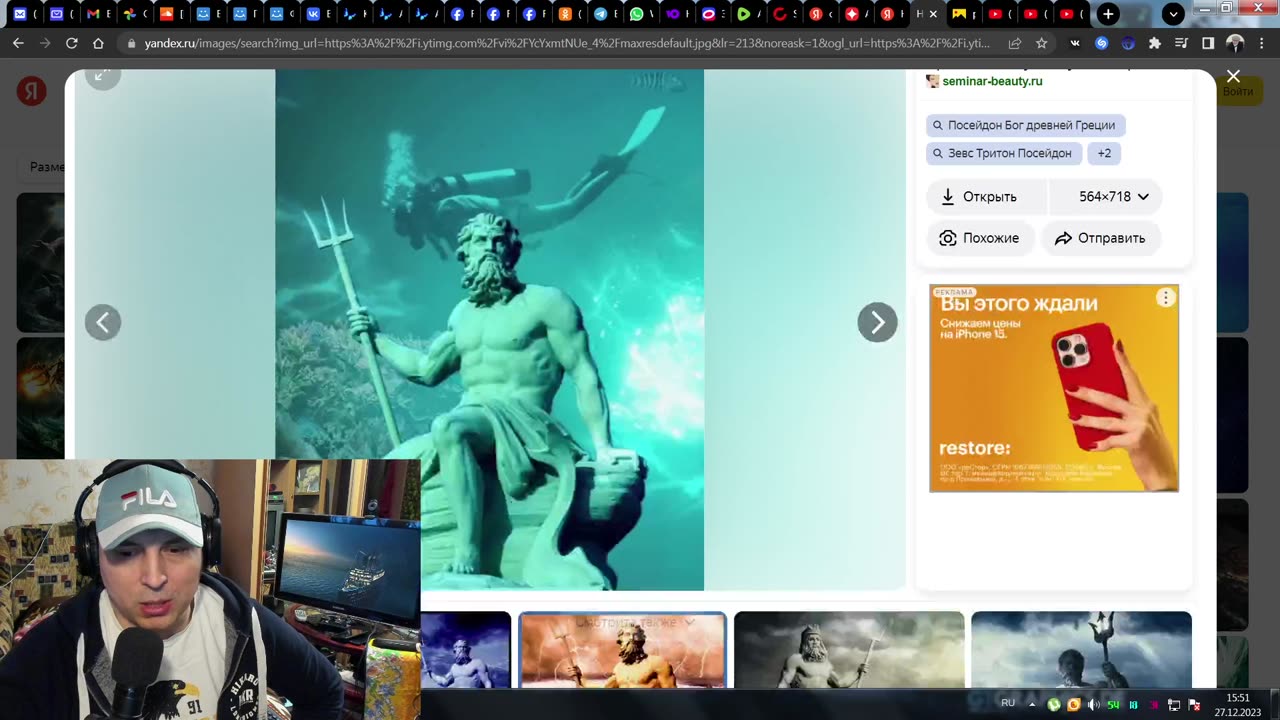Show the +2 additional tags

tap(1104, 153)
